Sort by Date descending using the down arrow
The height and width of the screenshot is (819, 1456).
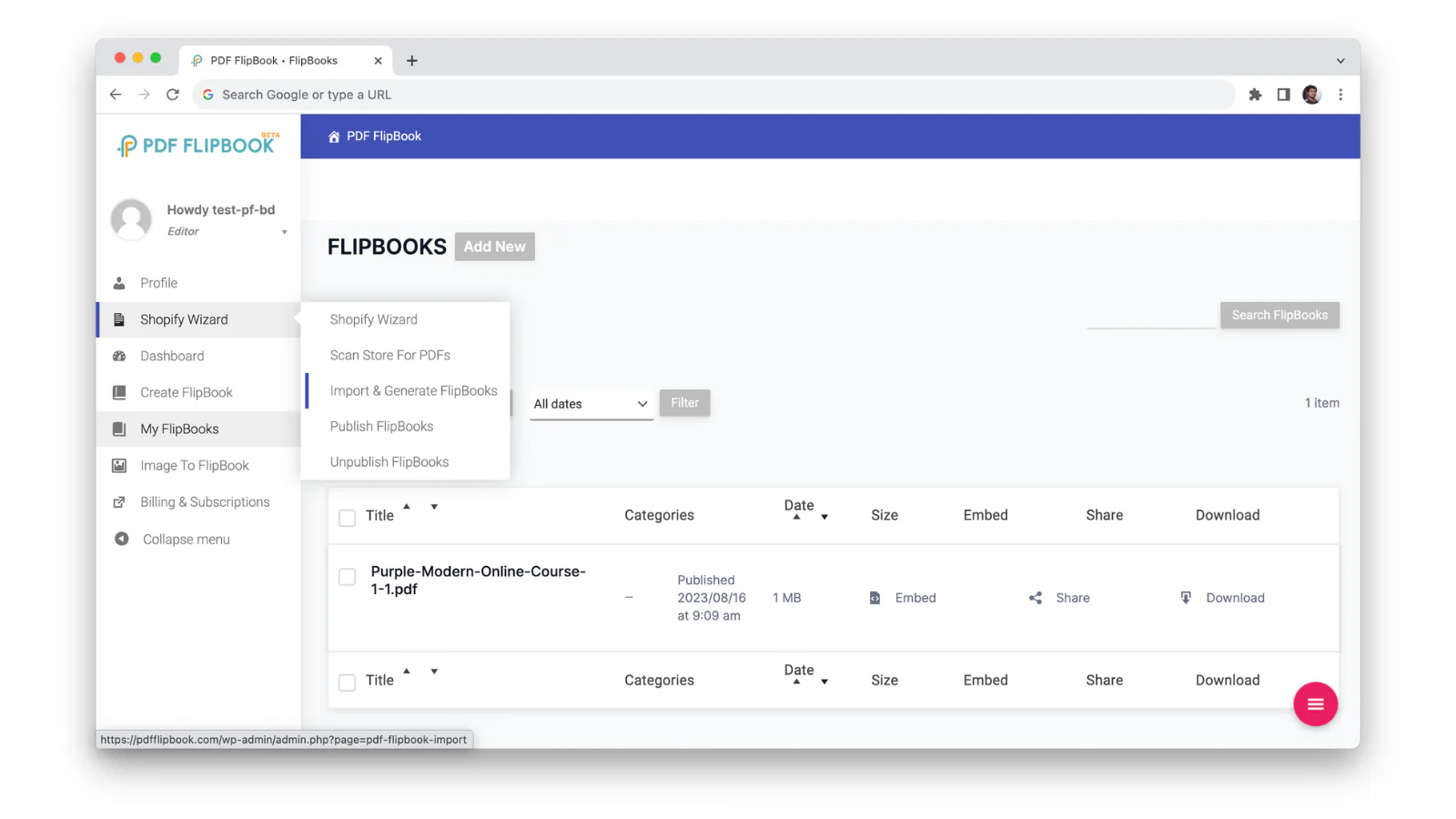point(824,519)
